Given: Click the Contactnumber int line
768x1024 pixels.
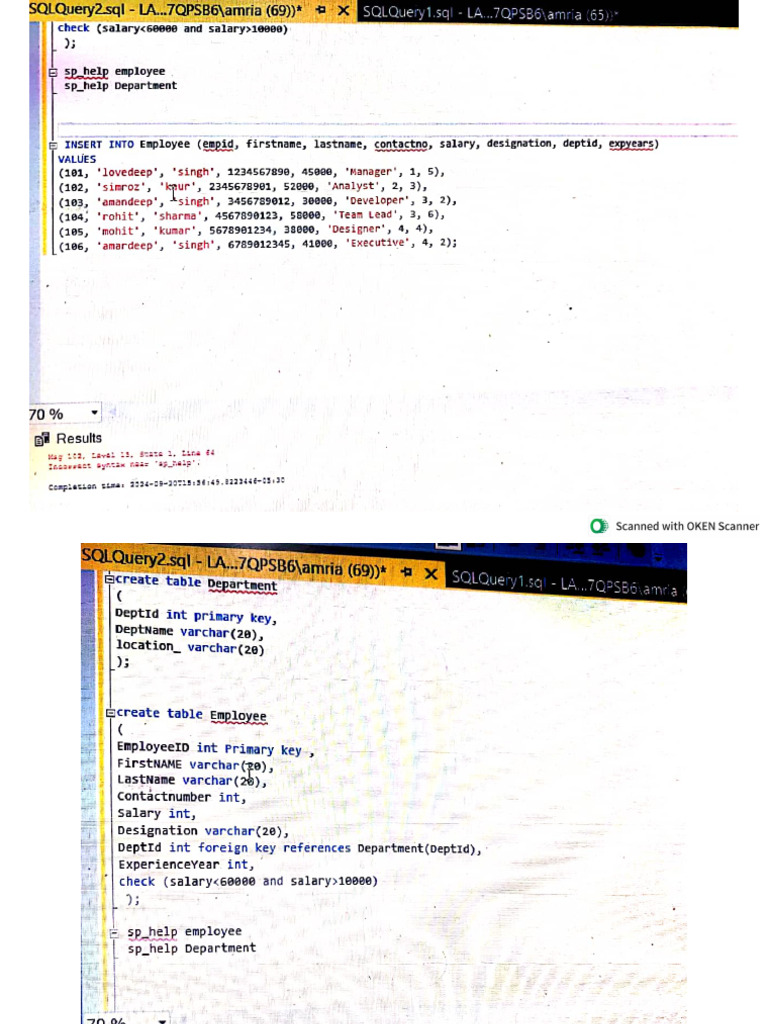Looking at the screenshot, I should (182, 797).
